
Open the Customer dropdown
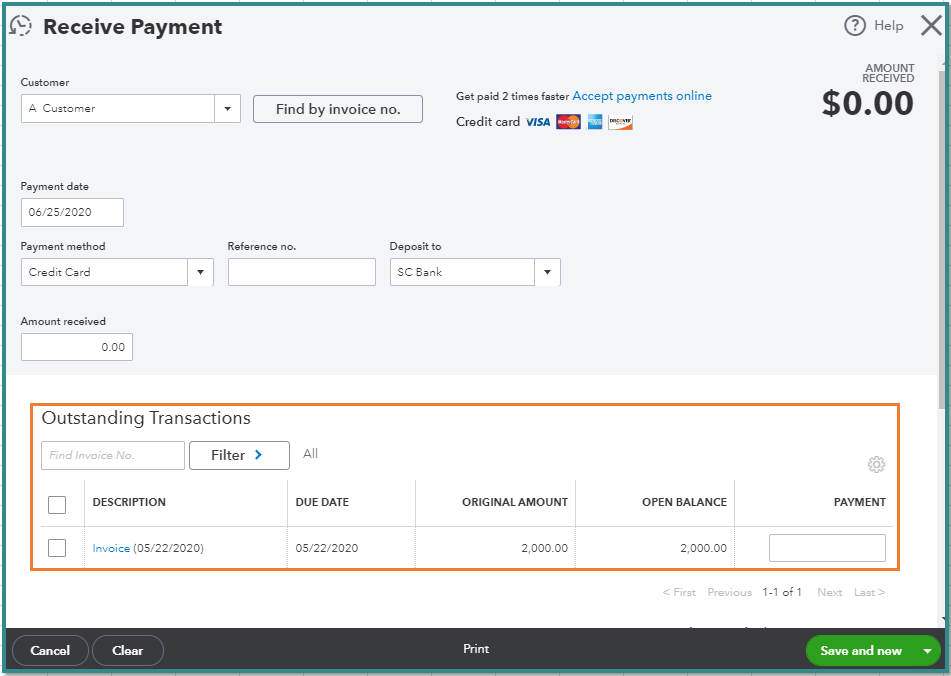click(x=227, y=108)
